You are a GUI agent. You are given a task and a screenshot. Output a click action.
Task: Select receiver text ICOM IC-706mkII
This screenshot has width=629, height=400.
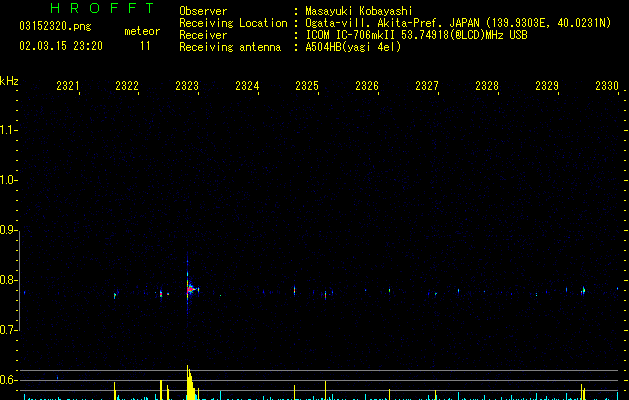click(352, 35)
